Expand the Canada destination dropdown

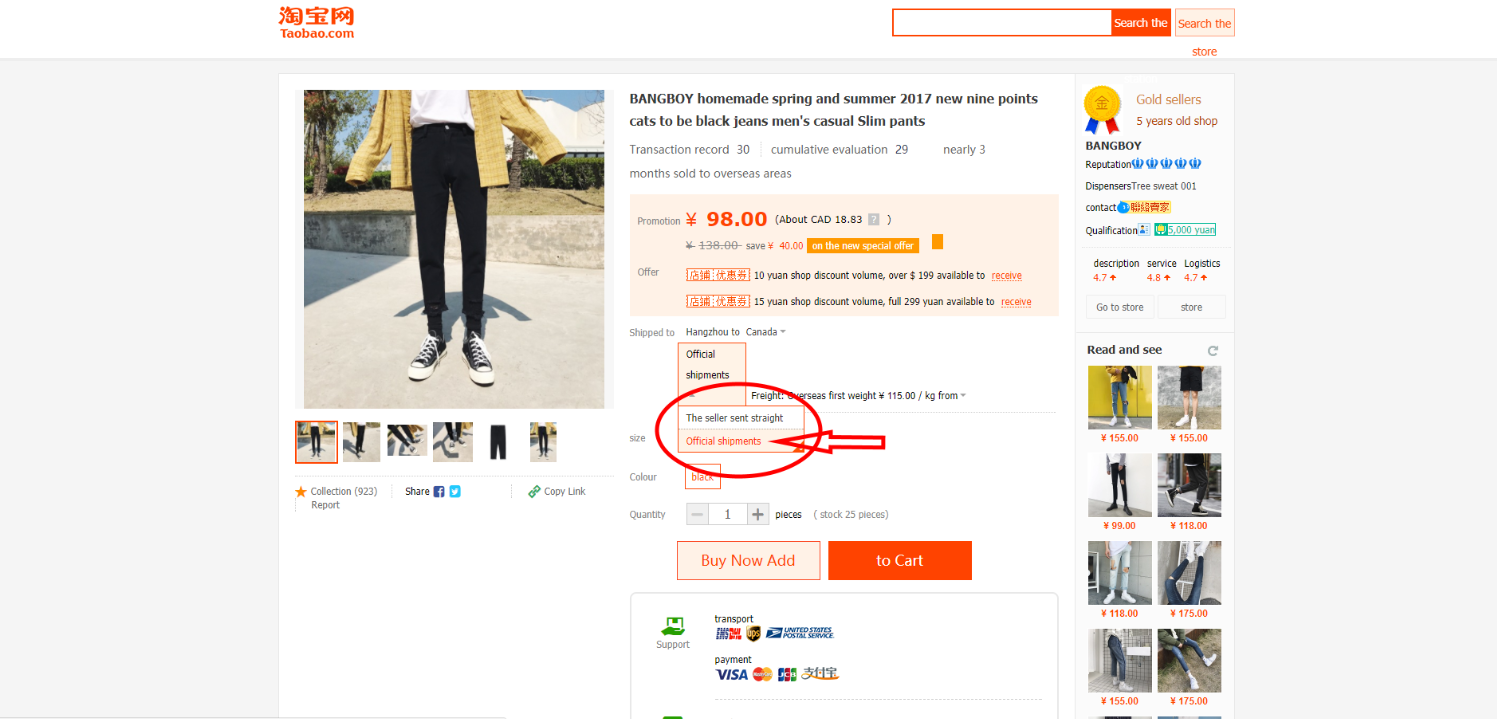[x=766, y=332]
